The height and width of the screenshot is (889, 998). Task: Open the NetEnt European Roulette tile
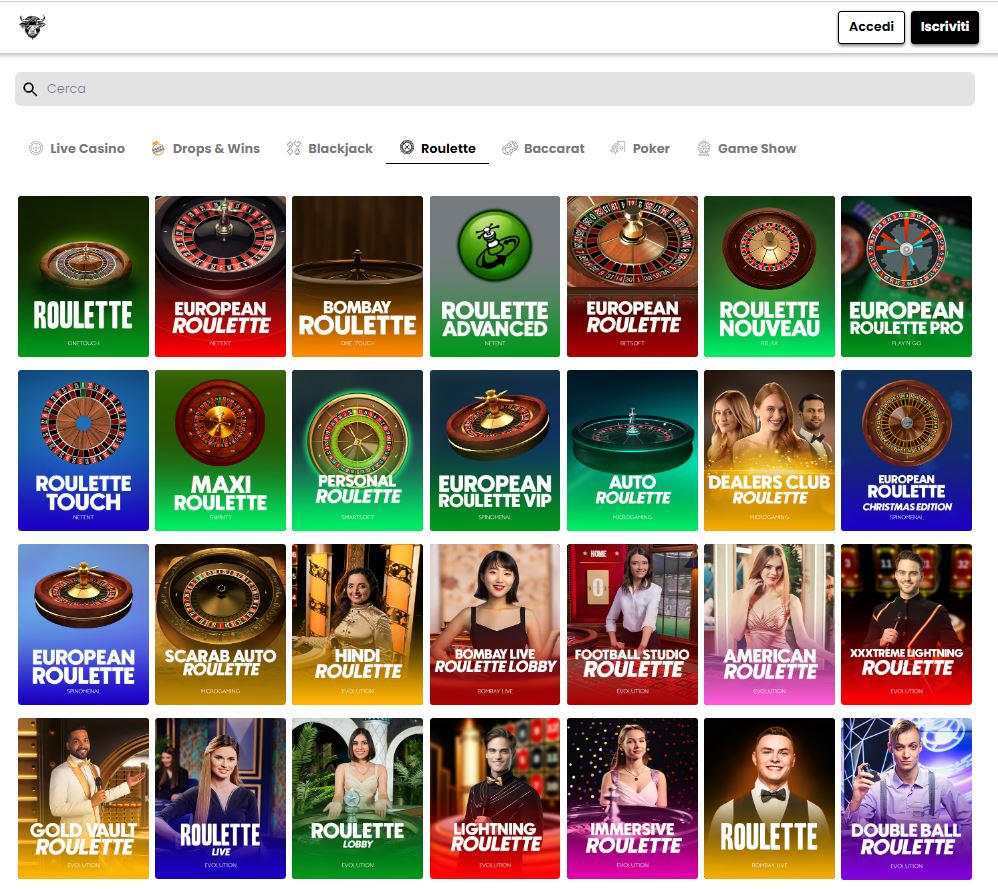click(220, 276)
